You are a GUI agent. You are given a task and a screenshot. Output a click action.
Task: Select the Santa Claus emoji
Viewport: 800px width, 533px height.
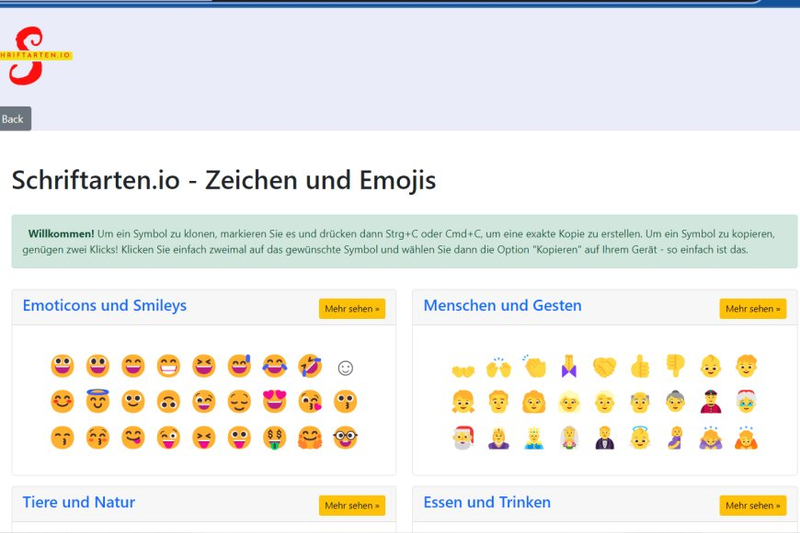pyautogui.click(x=462, y=437)
